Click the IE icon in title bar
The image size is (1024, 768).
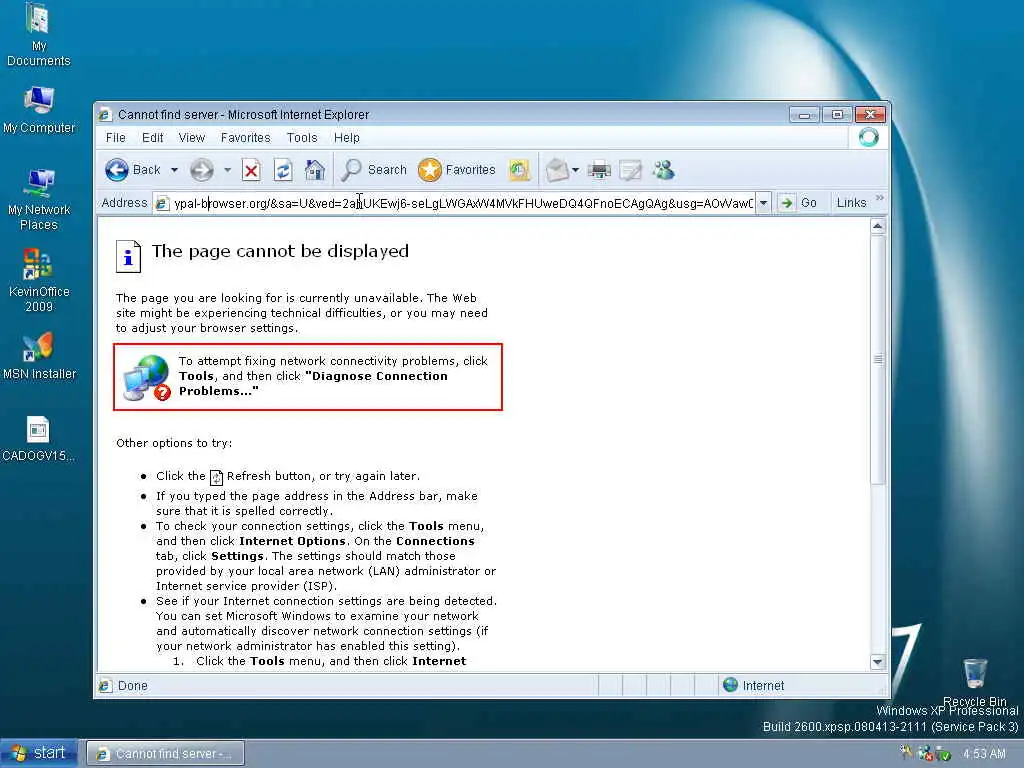point(104,115)
